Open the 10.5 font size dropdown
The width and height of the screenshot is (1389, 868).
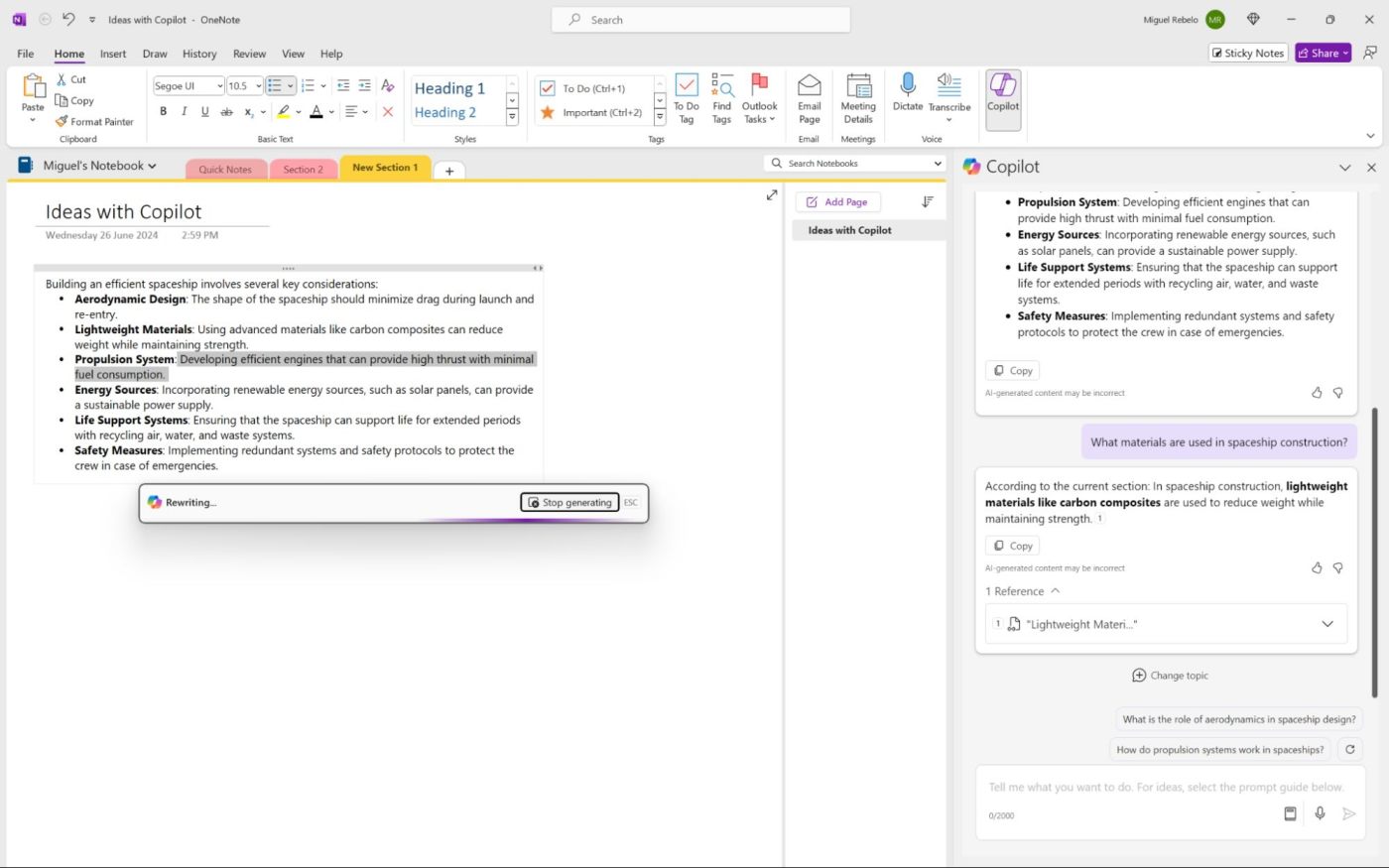click(259, 86)
